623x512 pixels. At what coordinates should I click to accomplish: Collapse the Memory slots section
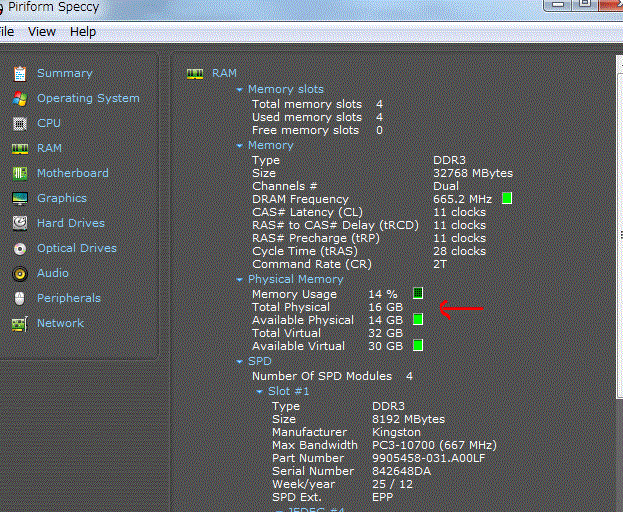coord(239,90)
